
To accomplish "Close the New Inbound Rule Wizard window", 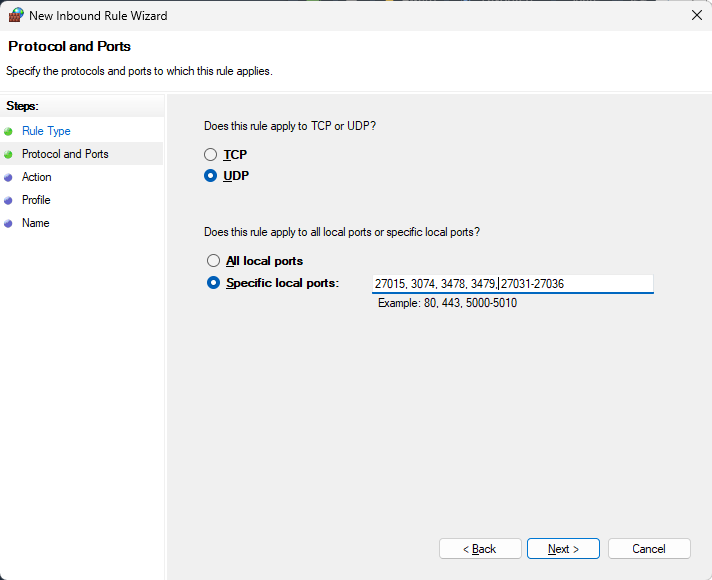I will [x=696, y=15].
